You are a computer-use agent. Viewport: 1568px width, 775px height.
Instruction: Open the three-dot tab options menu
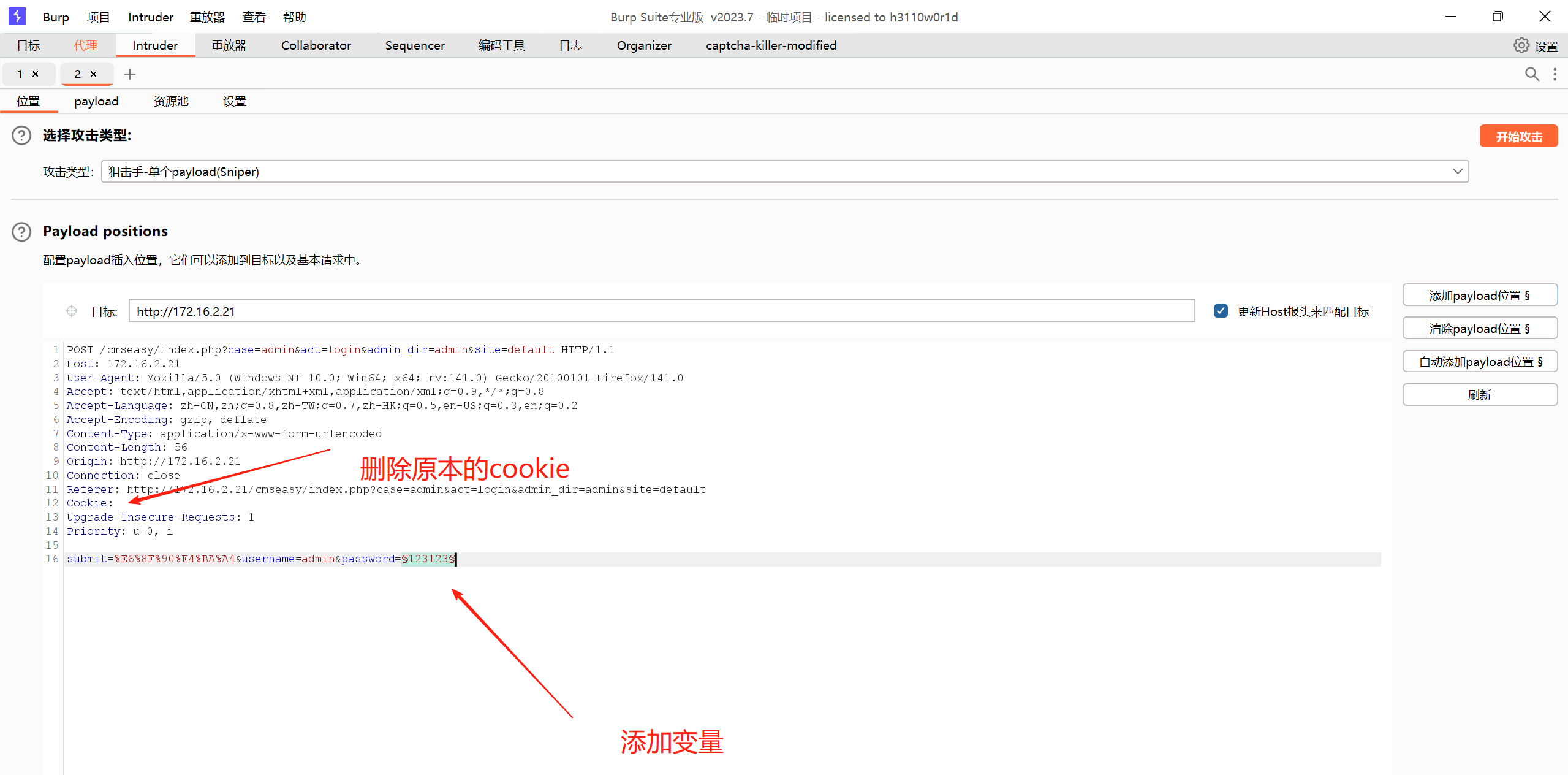tap(1555, 74)
